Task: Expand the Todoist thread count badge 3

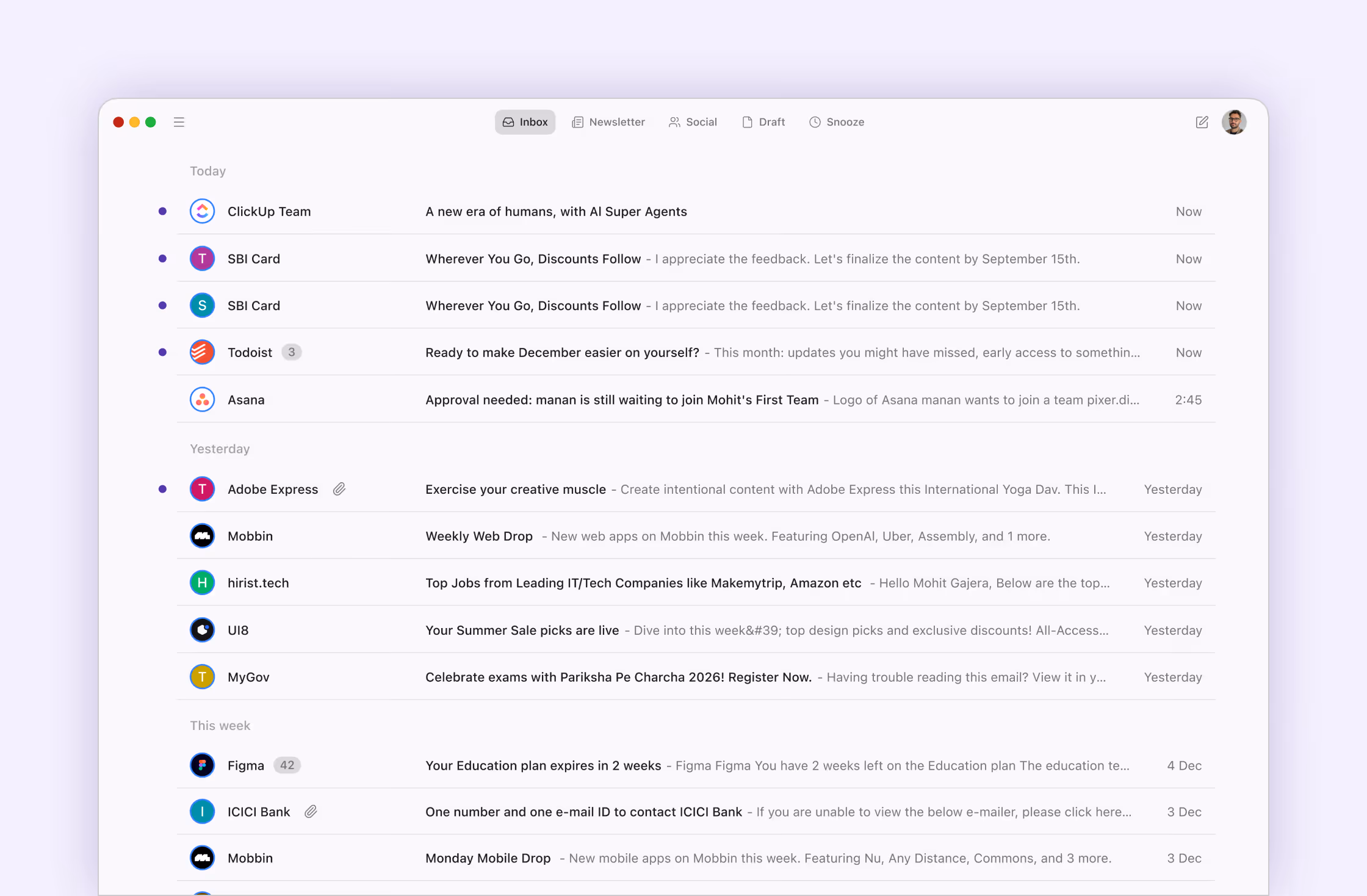Action: coord(292,352)
